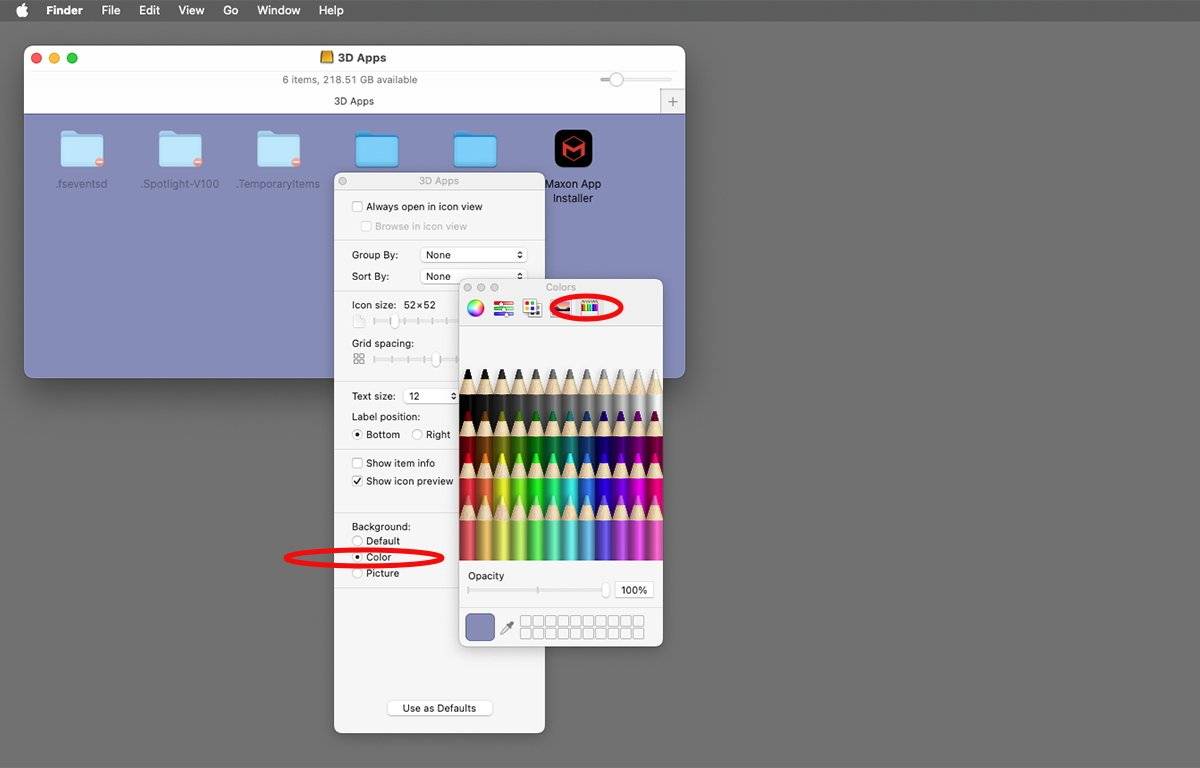Open the Text size dropdown

click(432, 396)
